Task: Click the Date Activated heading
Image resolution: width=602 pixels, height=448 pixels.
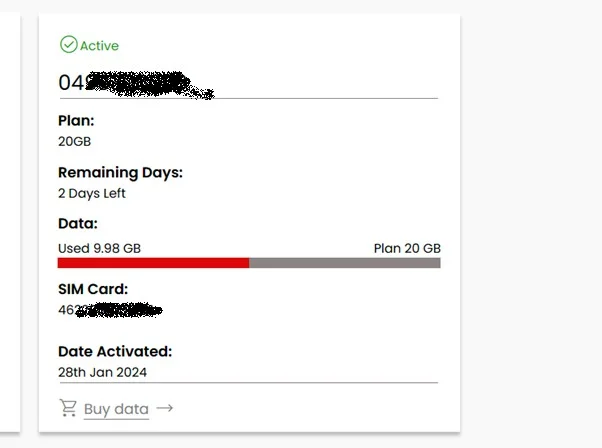Action: click(x=115, y=351)
